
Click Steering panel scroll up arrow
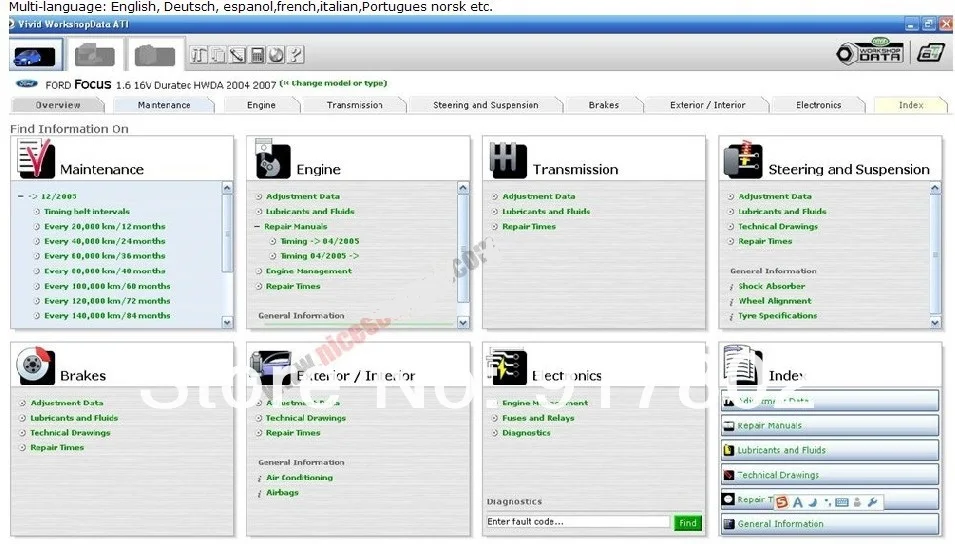(x=936, y=188)
